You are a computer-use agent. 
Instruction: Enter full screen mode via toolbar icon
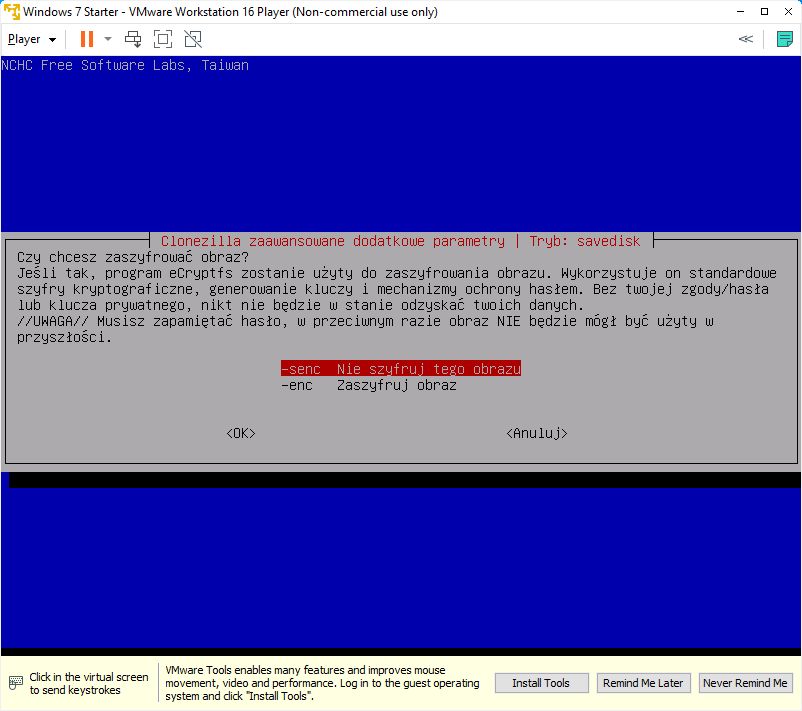point(163,39)
